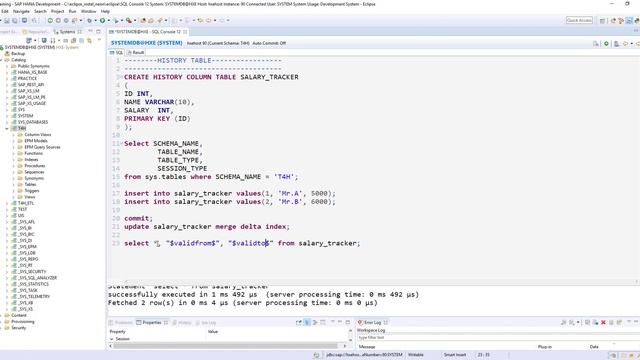The width and height of the screenshot is (640, 360).
Task: Click the Message column header in Error Log
Action: 367,347
